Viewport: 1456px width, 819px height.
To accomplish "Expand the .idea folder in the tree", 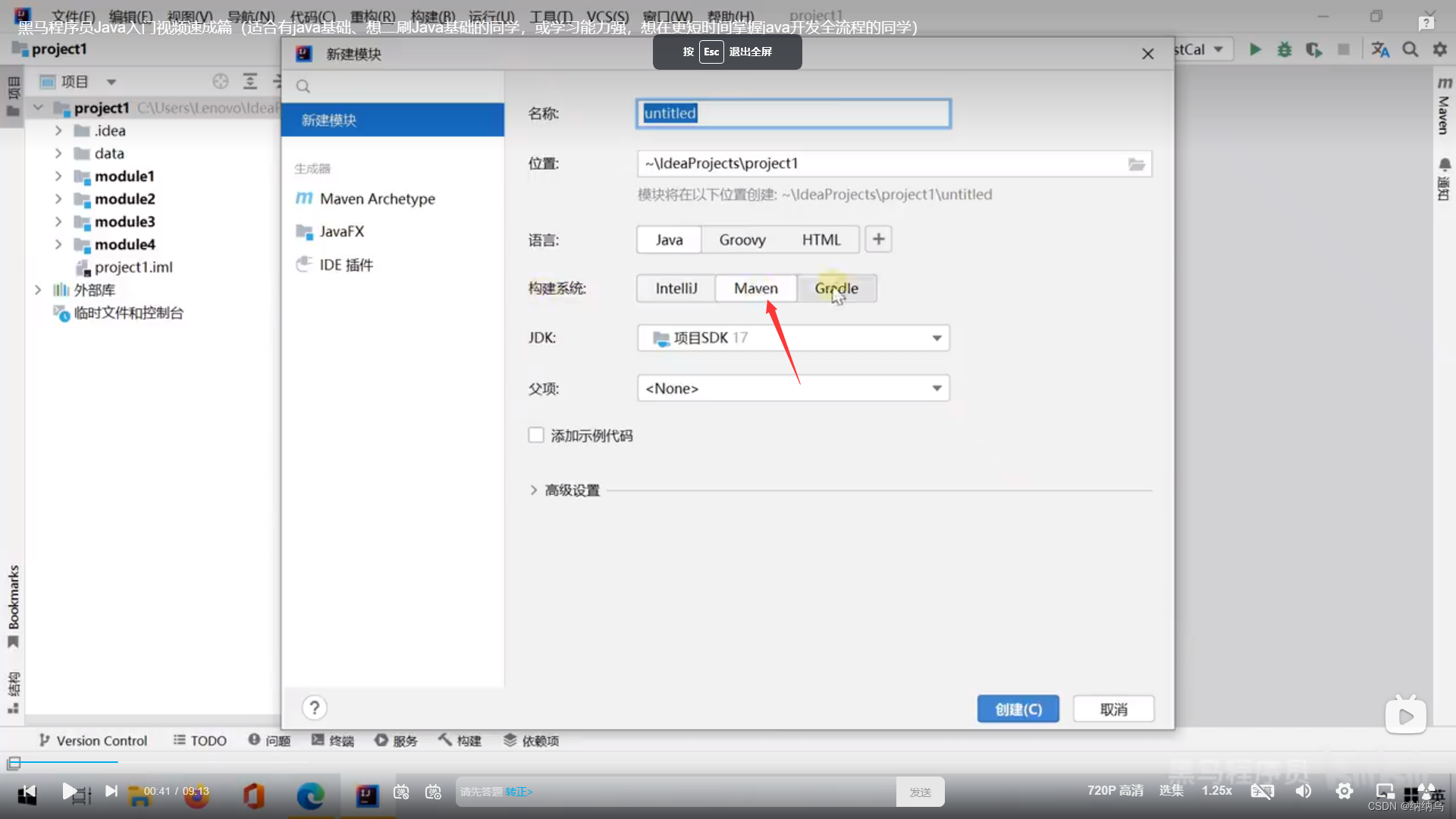I will point(58,130).
